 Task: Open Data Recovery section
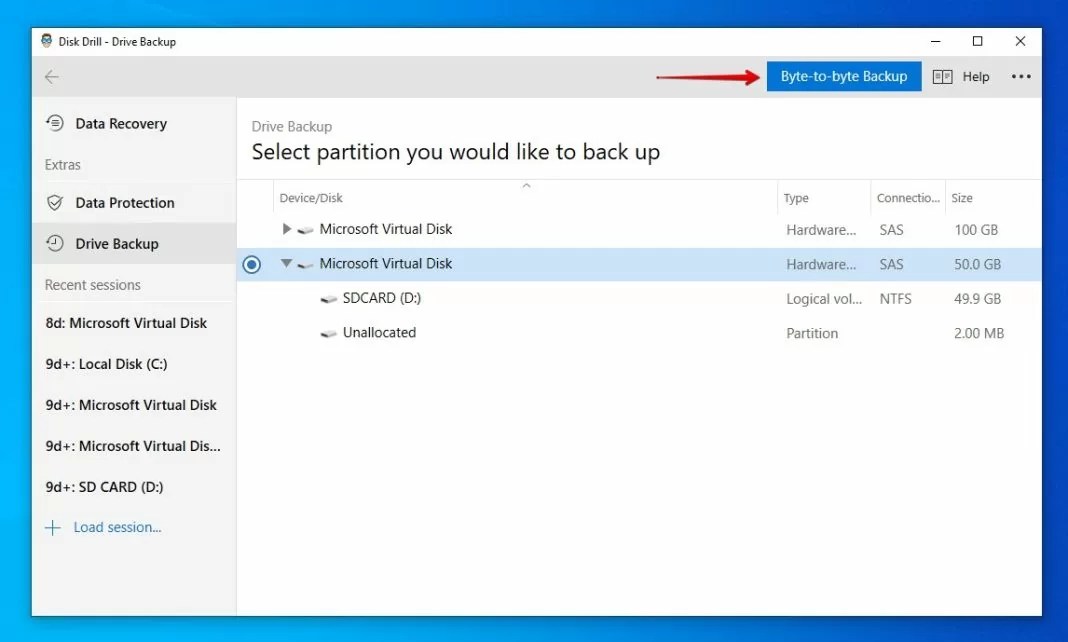click(x=134, y=123)
